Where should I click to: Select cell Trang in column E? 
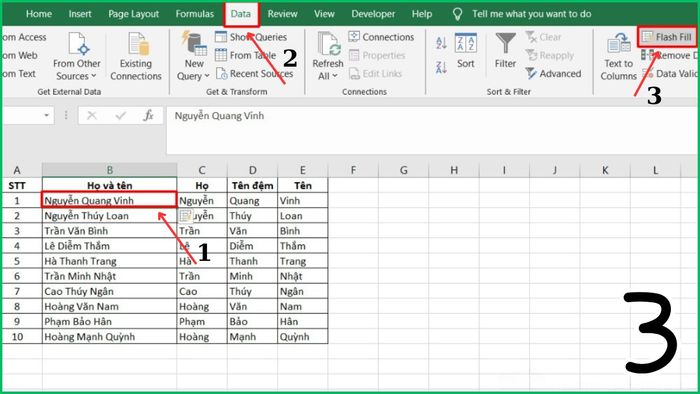pyautogui.click(x=303, y=261)
